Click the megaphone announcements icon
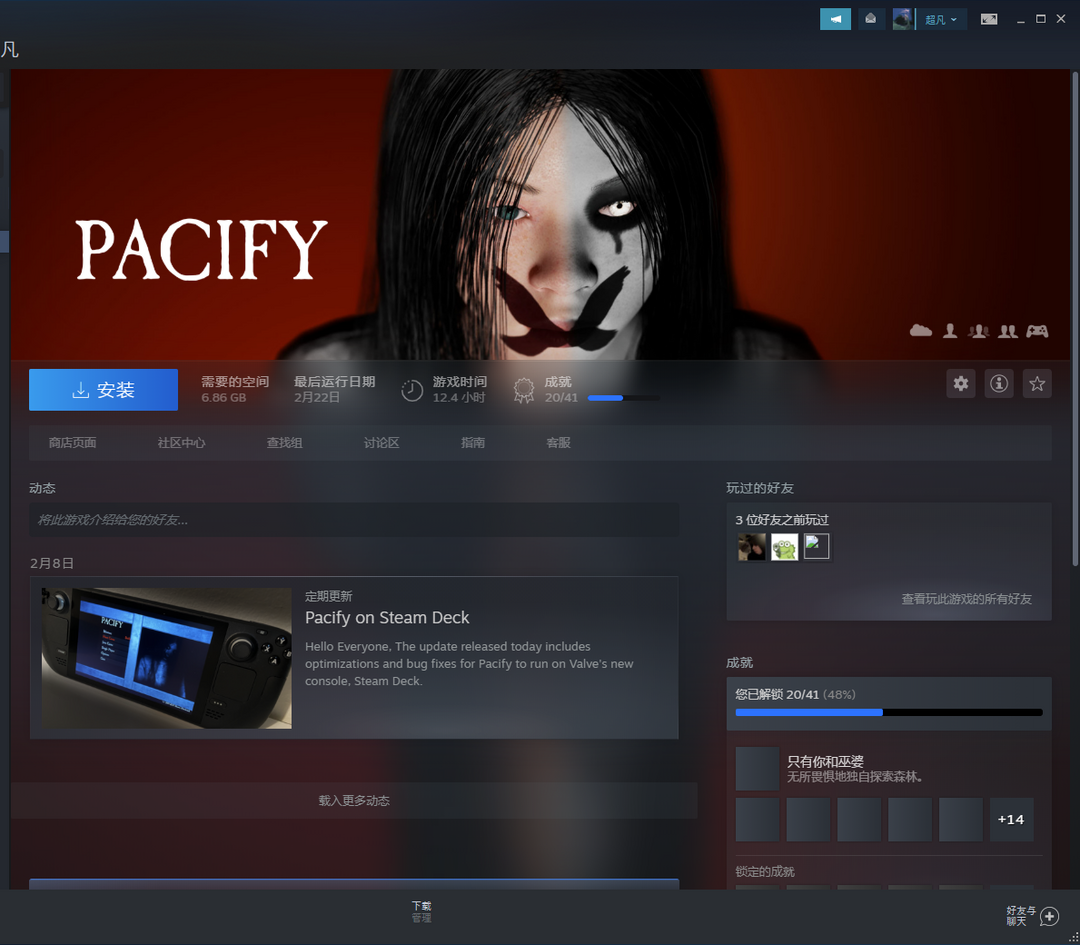1080x945 pixels. tap(835, 19)
